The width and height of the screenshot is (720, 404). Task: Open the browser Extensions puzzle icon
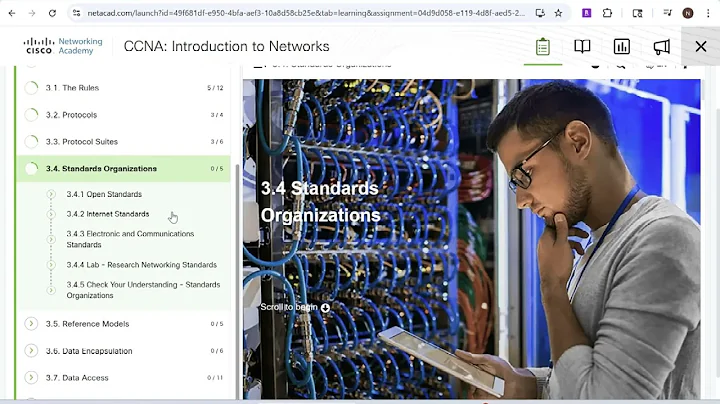(607, 13)
